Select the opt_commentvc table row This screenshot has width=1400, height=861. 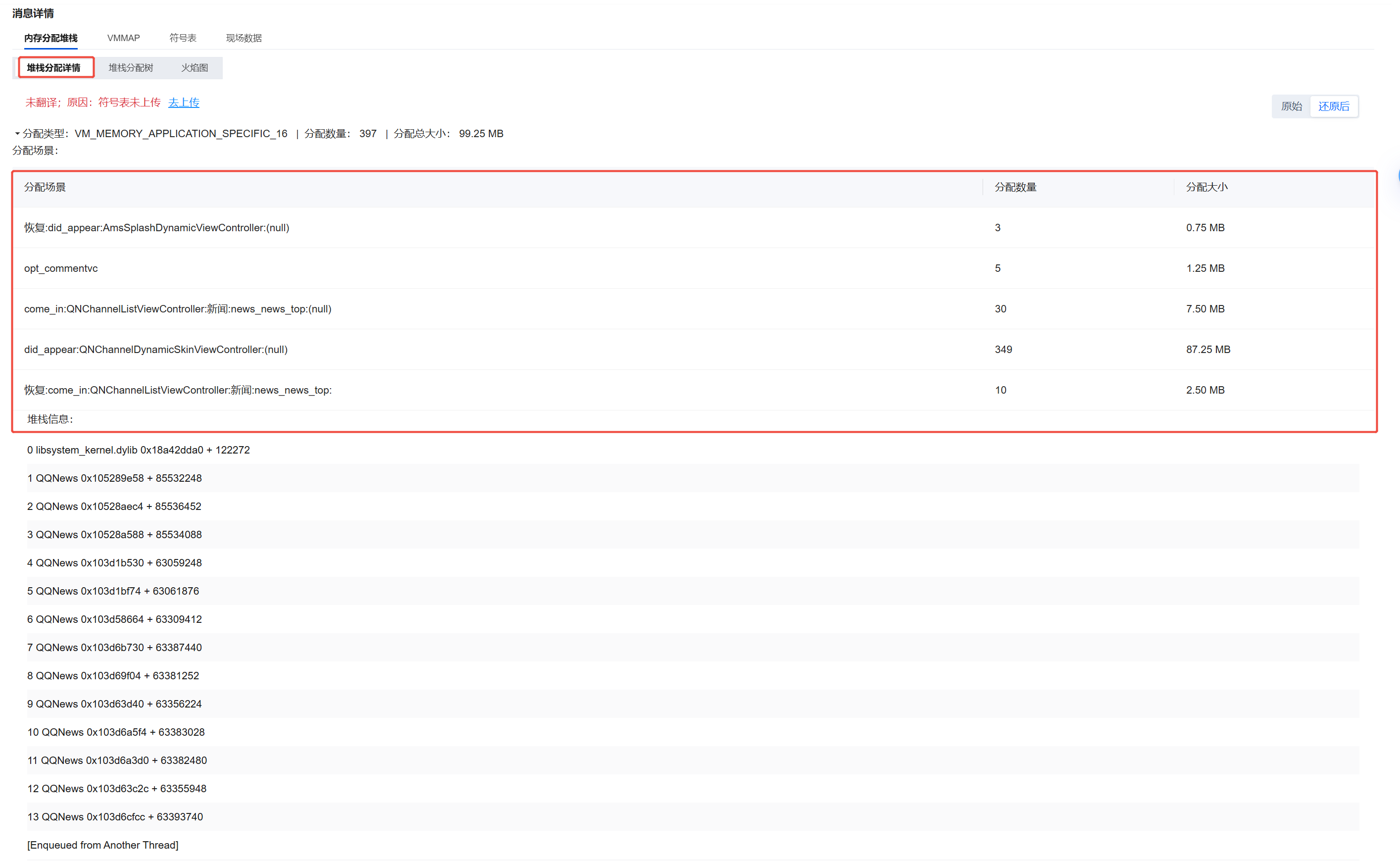click(x=61, y=268)
